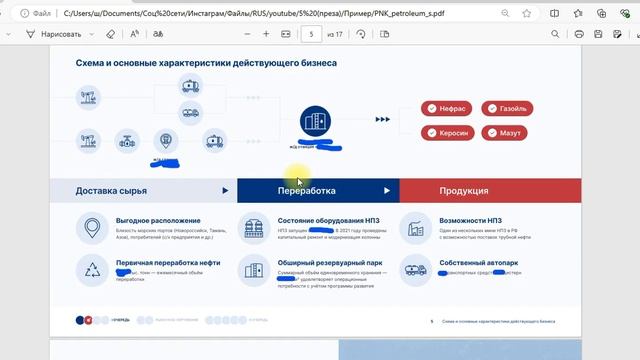Screen dimensions: 640x360
Task: Click Save As icon with pencil
Action: 618,34
